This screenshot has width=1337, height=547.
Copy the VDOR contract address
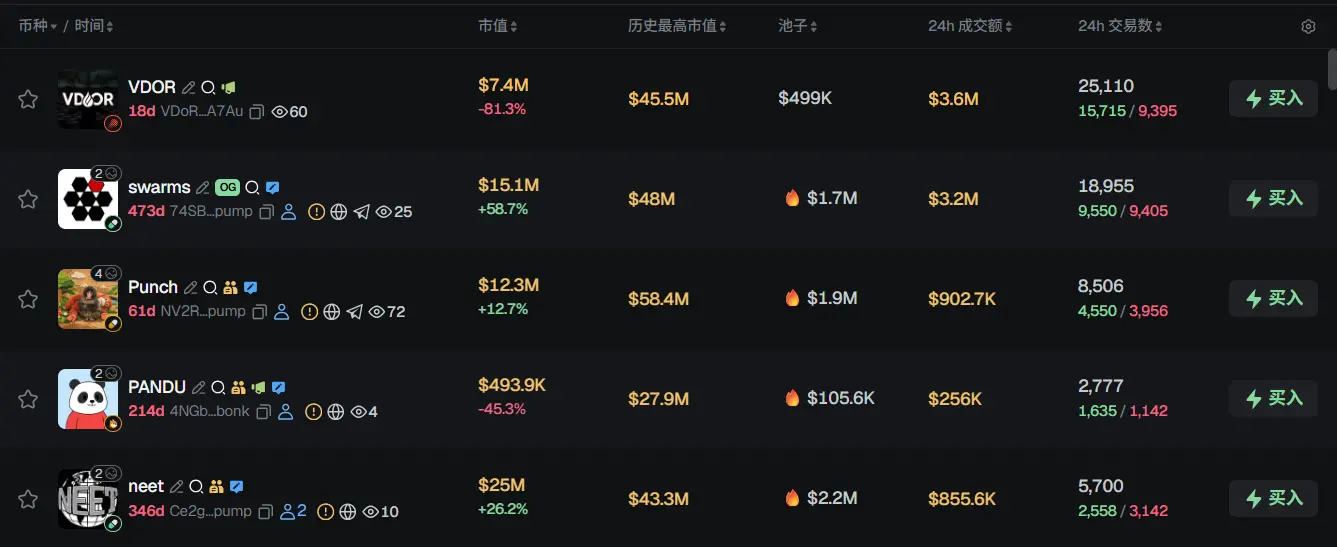pos(257,112)
